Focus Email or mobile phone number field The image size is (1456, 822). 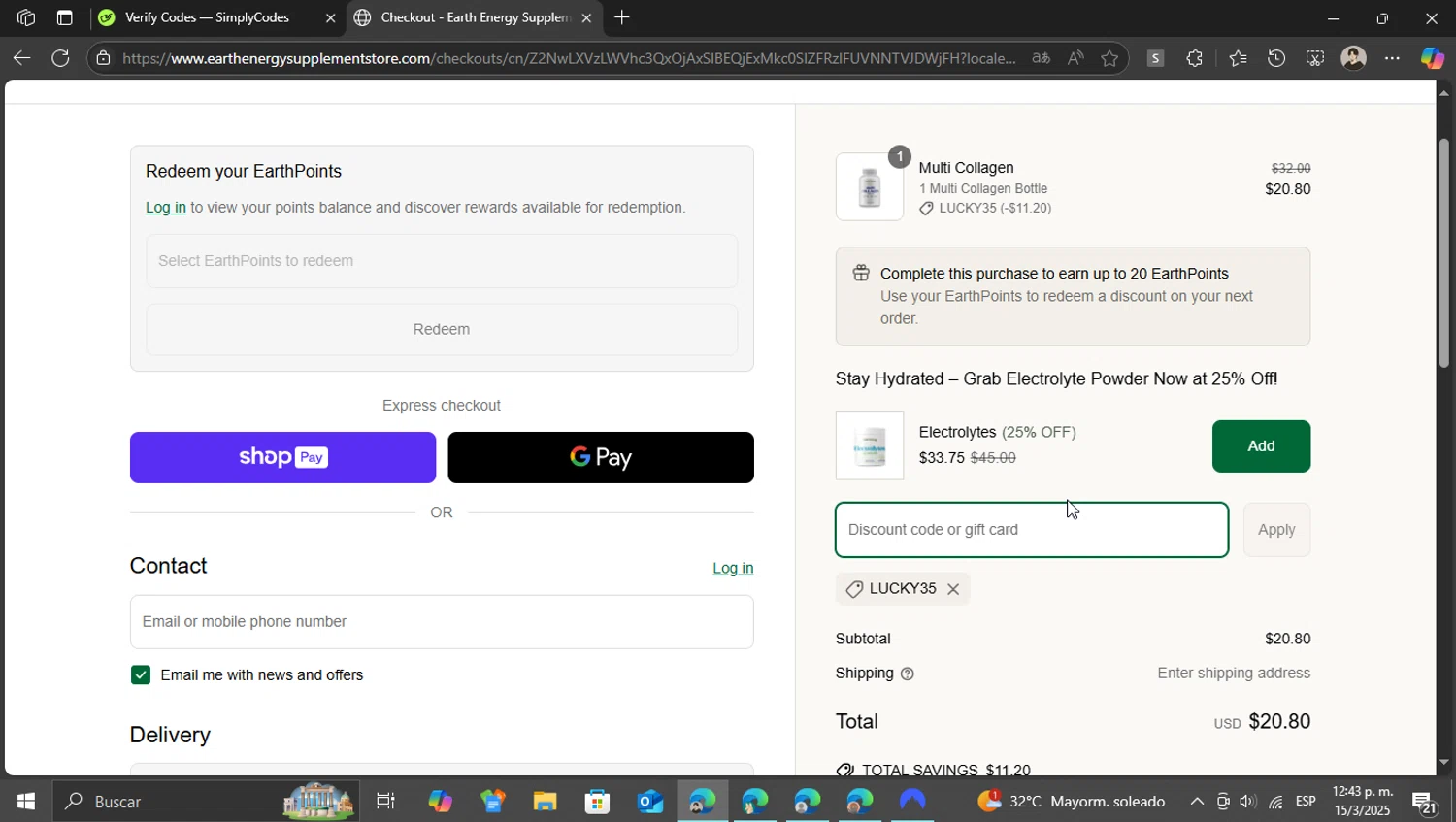point(442,622)
